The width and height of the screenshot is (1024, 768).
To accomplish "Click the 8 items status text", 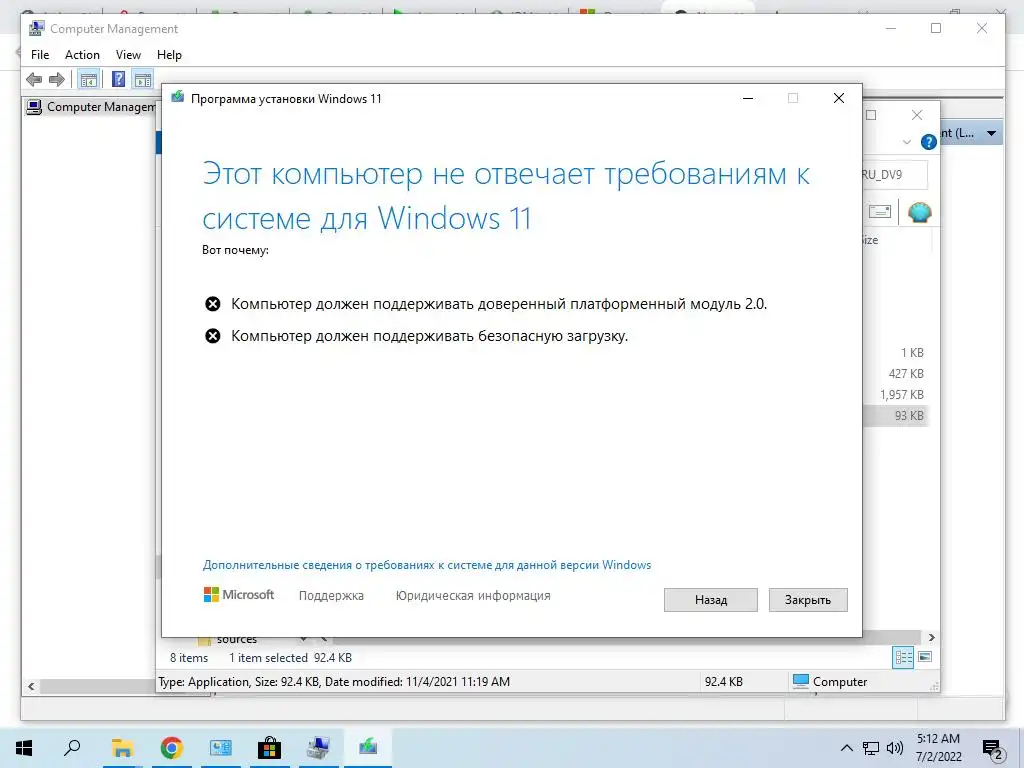I will tap(189, 658).
